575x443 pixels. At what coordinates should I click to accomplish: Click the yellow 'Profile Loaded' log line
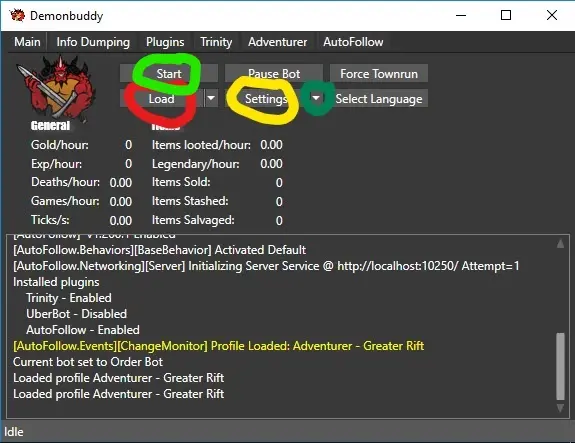coord(219,346)
